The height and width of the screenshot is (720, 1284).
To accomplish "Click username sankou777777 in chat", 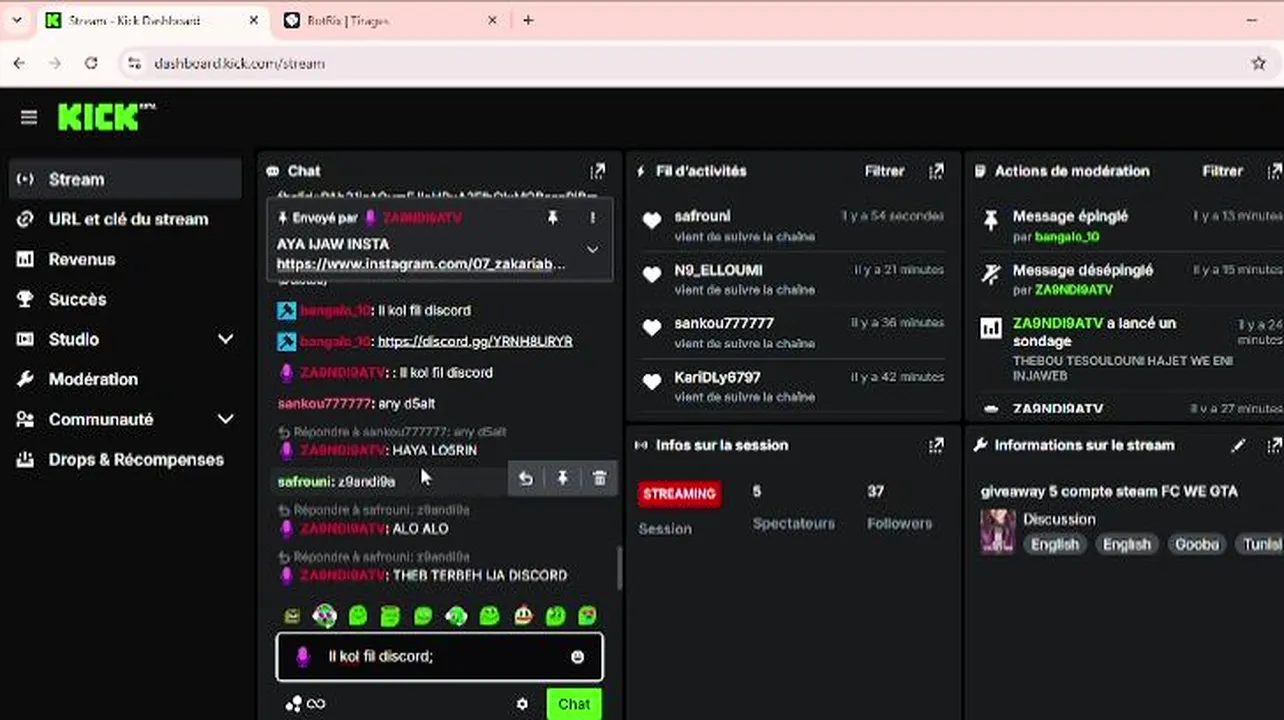I will (325, 403).
